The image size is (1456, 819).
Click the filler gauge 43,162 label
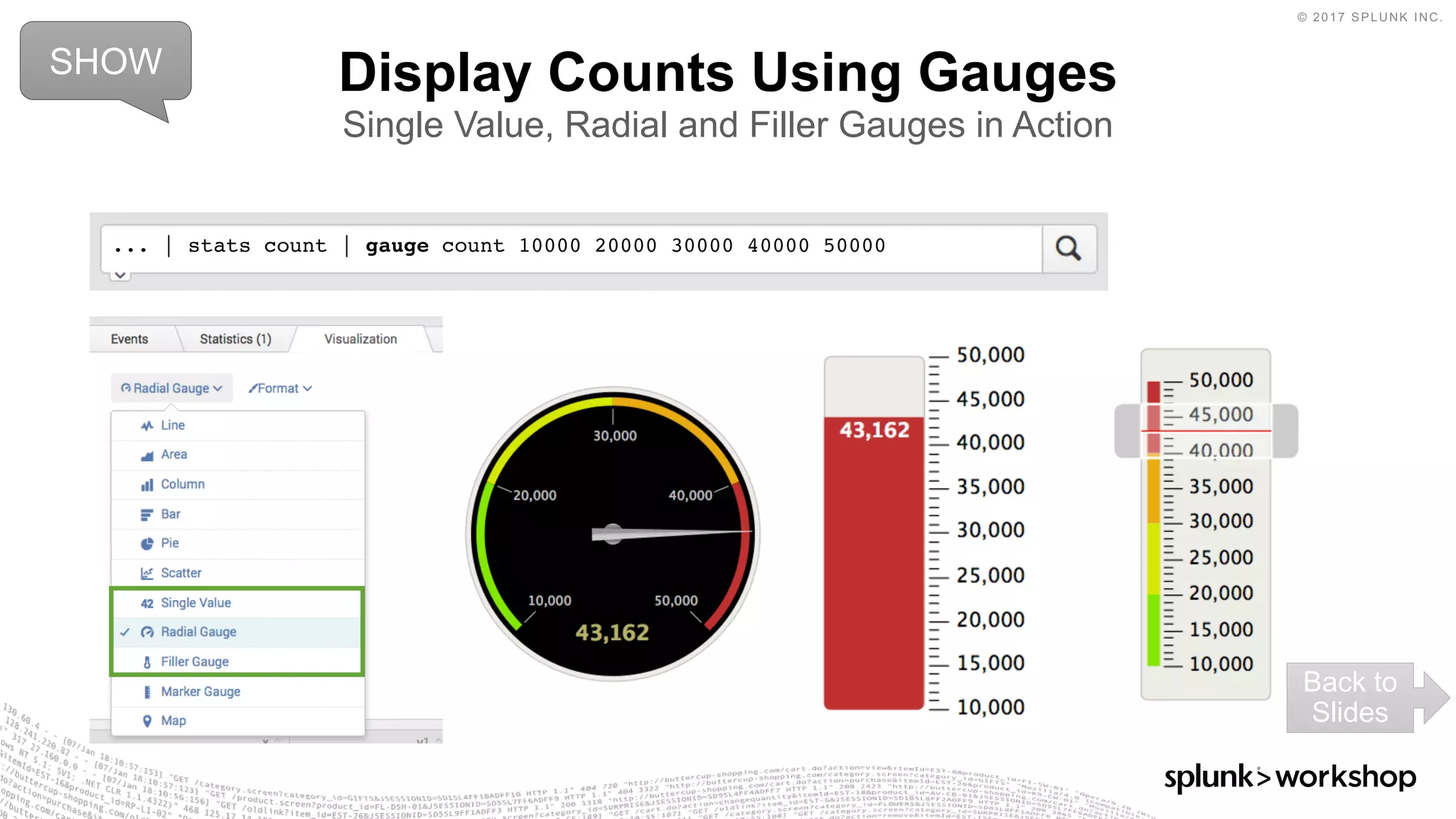pyautogui.click(x=874, y=430)
